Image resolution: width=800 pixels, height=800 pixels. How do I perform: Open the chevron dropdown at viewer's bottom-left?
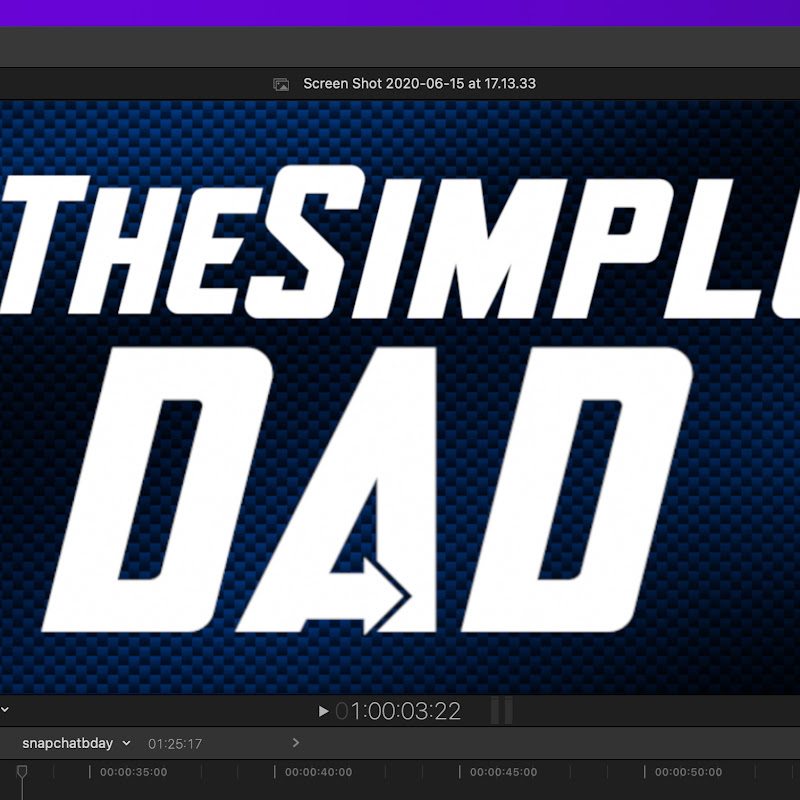(5, 711)
